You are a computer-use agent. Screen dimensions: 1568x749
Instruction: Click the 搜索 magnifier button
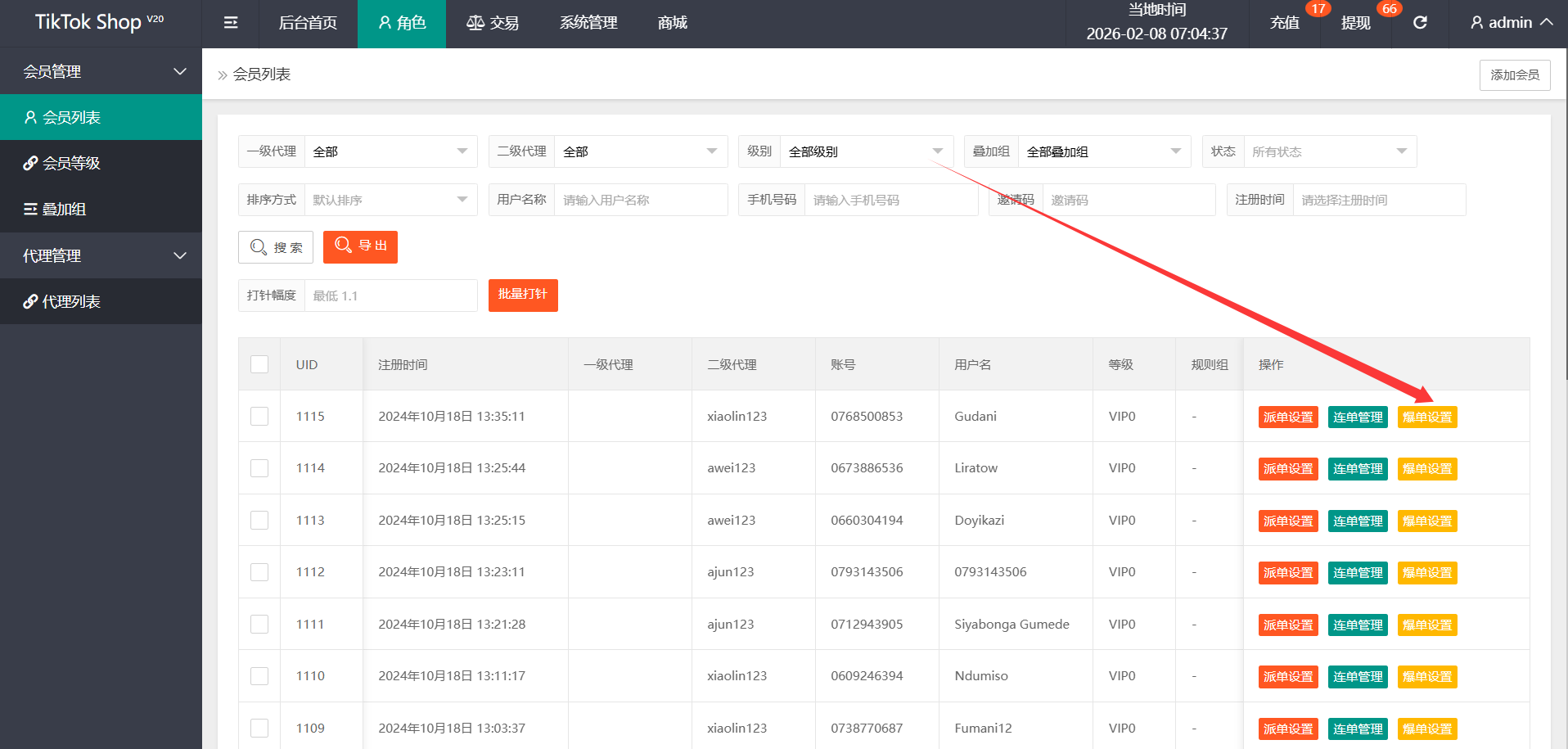[x=276, y=247]
